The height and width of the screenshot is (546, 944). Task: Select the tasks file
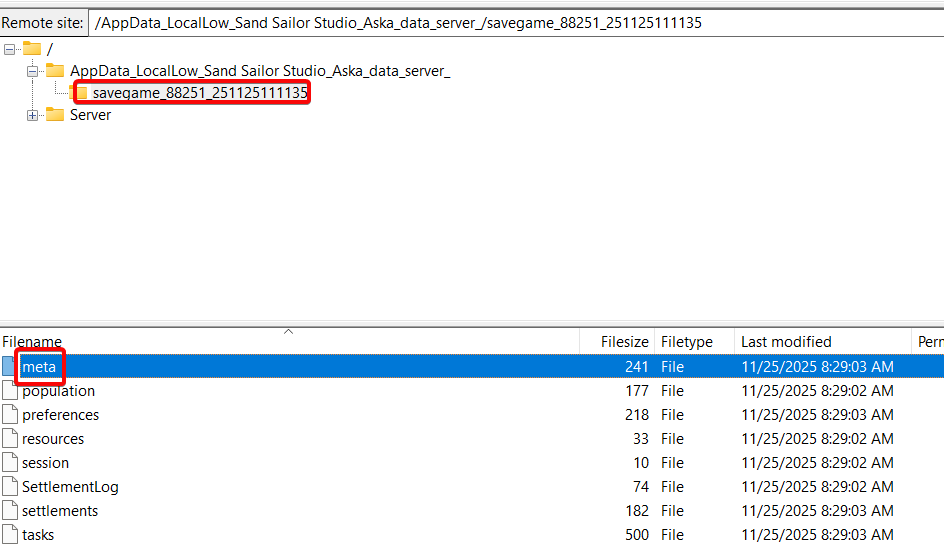pos(38,535)
